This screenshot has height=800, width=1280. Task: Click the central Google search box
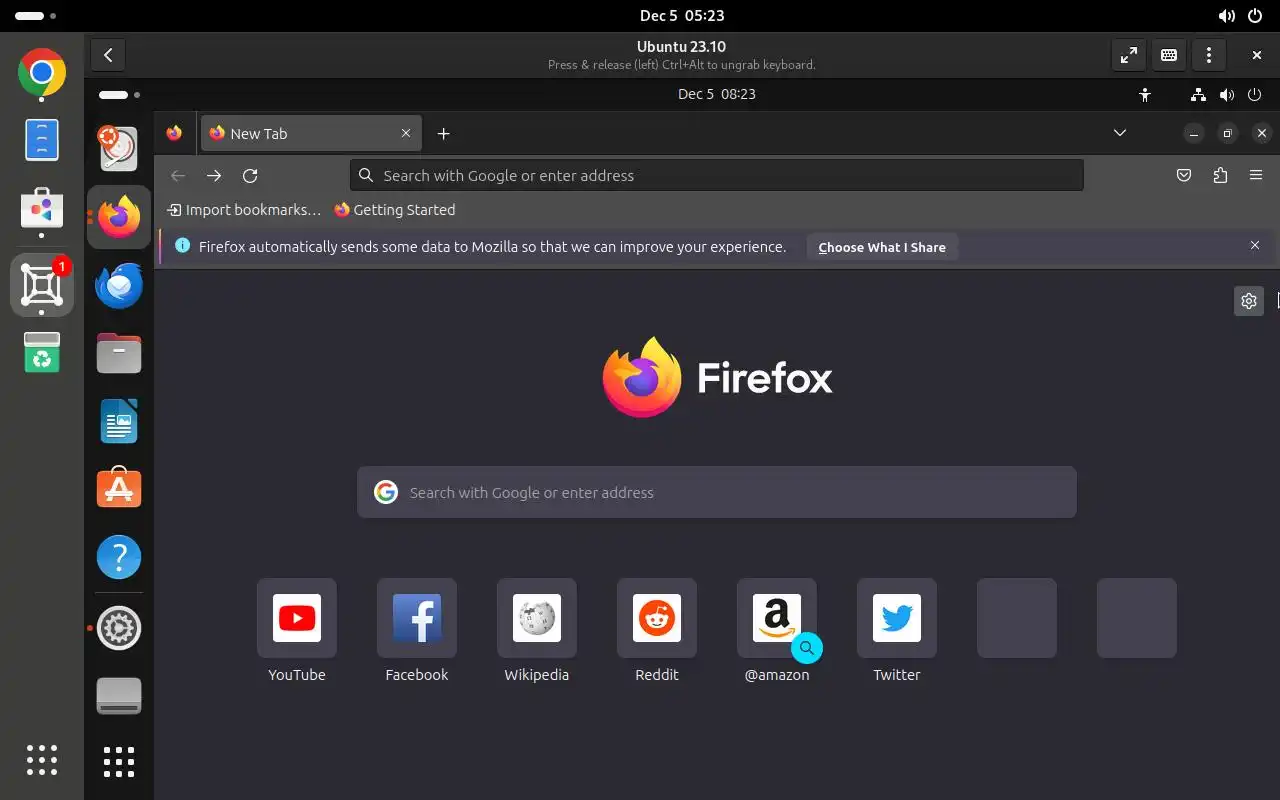pyautogui.click(x=716, y=492)
